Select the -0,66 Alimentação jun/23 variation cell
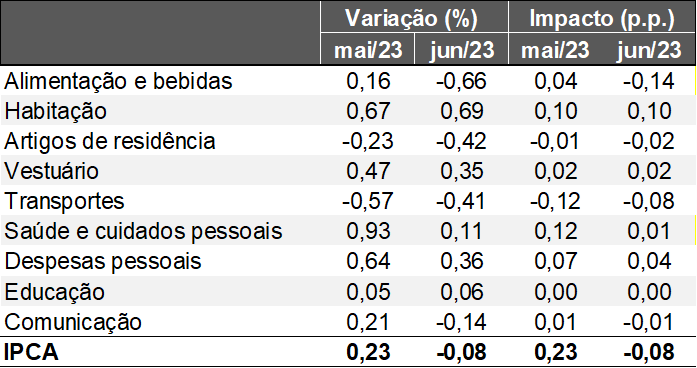Screen dimensions: 697x368 coord(461,81)
